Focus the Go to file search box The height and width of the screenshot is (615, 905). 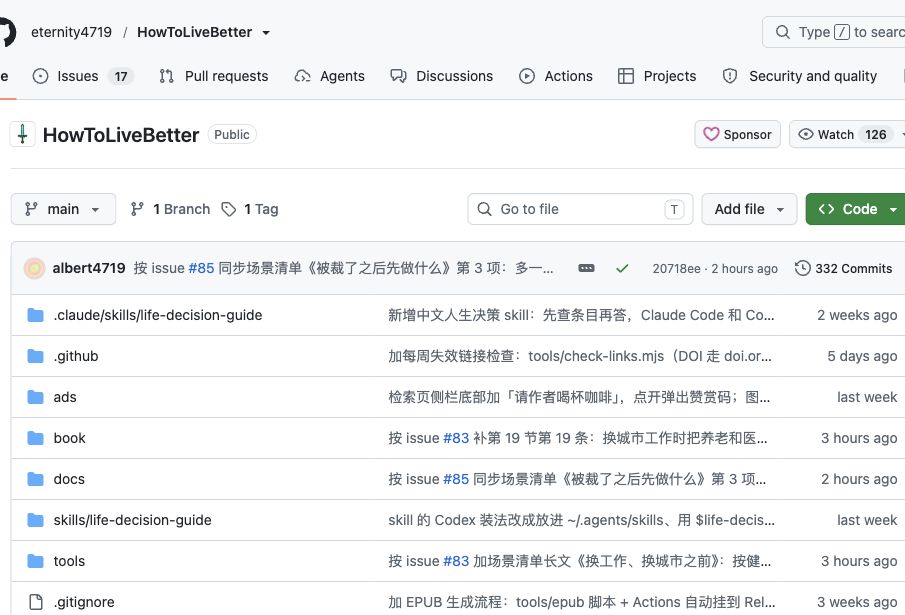pyautogui.click(x=580, y=209)
